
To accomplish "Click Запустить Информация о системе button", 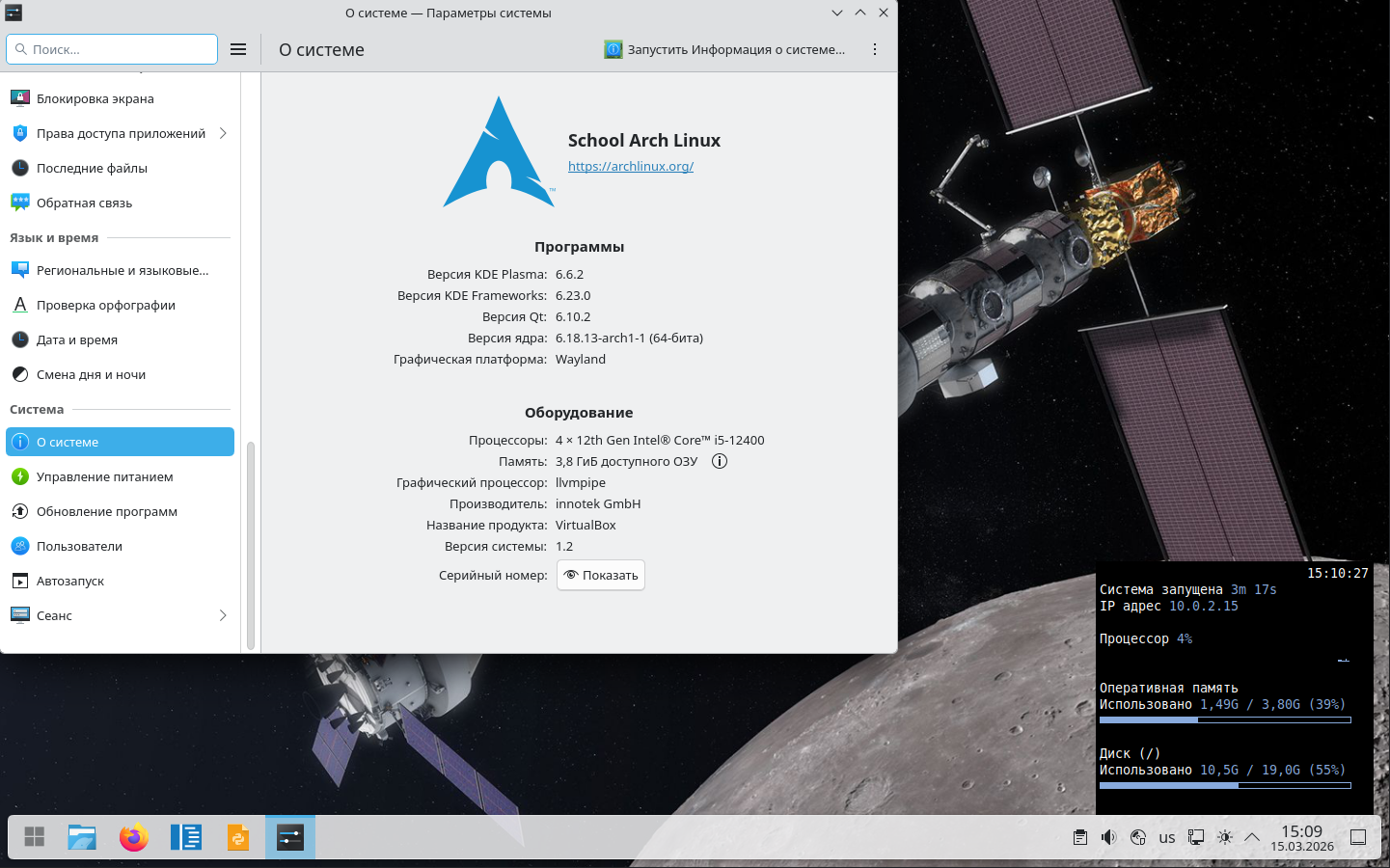I will (724, 49).
